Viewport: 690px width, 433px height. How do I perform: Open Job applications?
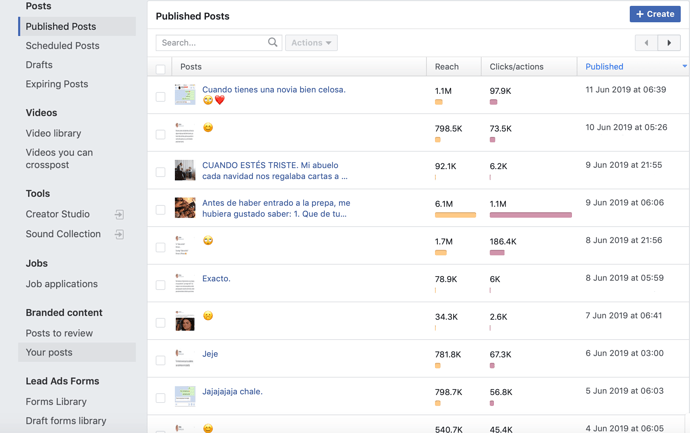coord(62,284)
